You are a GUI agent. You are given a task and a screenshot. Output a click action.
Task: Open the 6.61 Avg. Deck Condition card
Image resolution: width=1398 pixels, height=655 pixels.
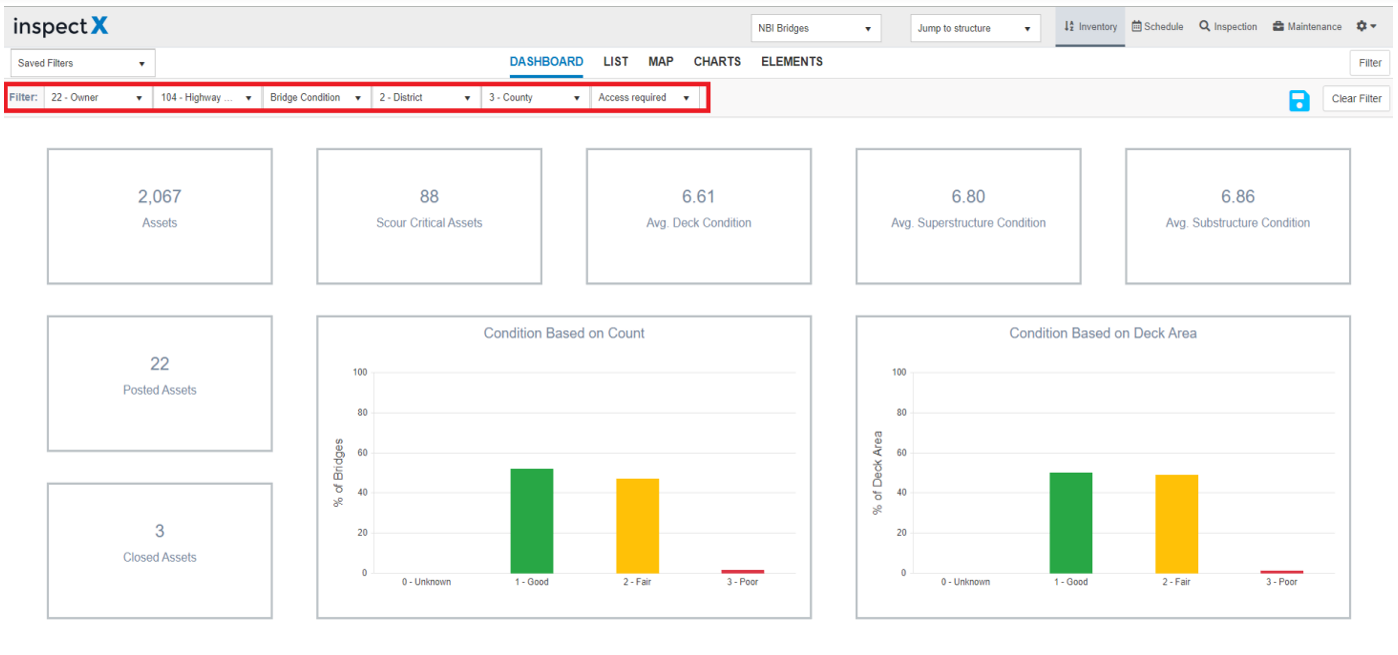pyautogui.click(x=699, y=217)
